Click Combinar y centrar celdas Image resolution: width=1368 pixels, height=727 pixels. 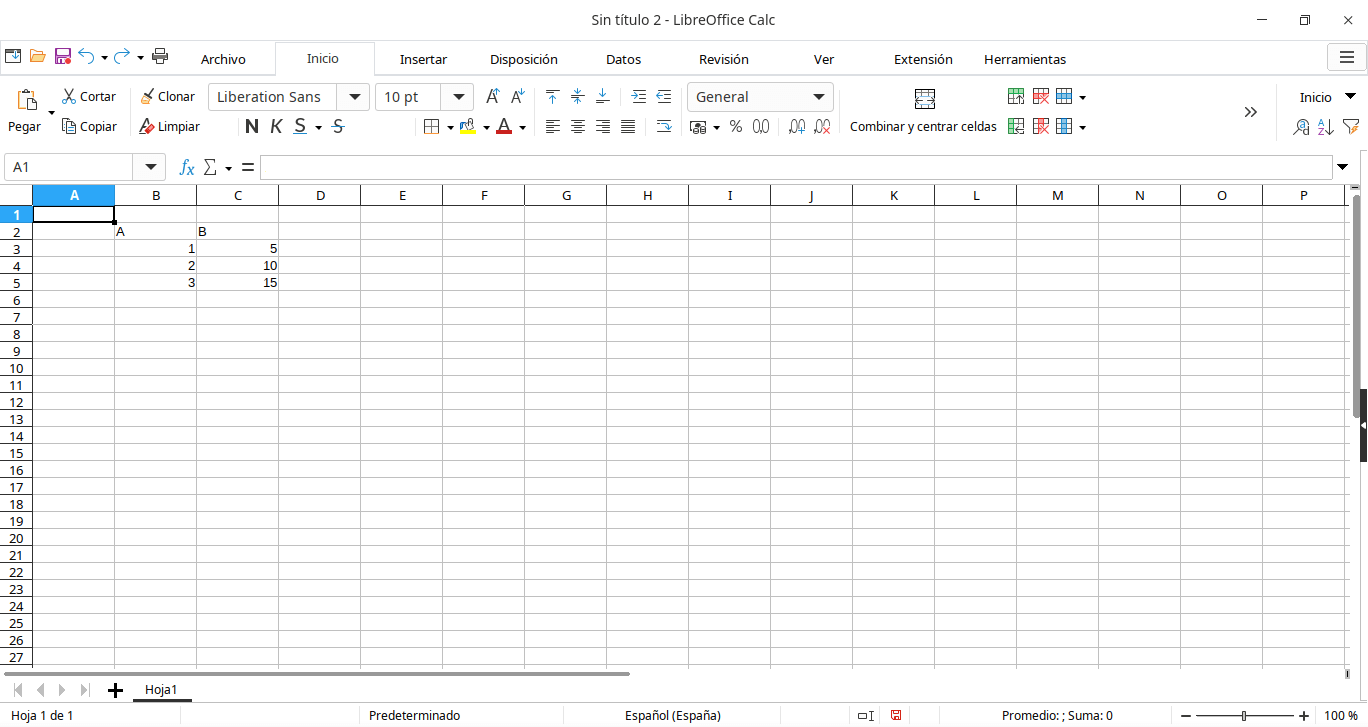click(923, 111)
